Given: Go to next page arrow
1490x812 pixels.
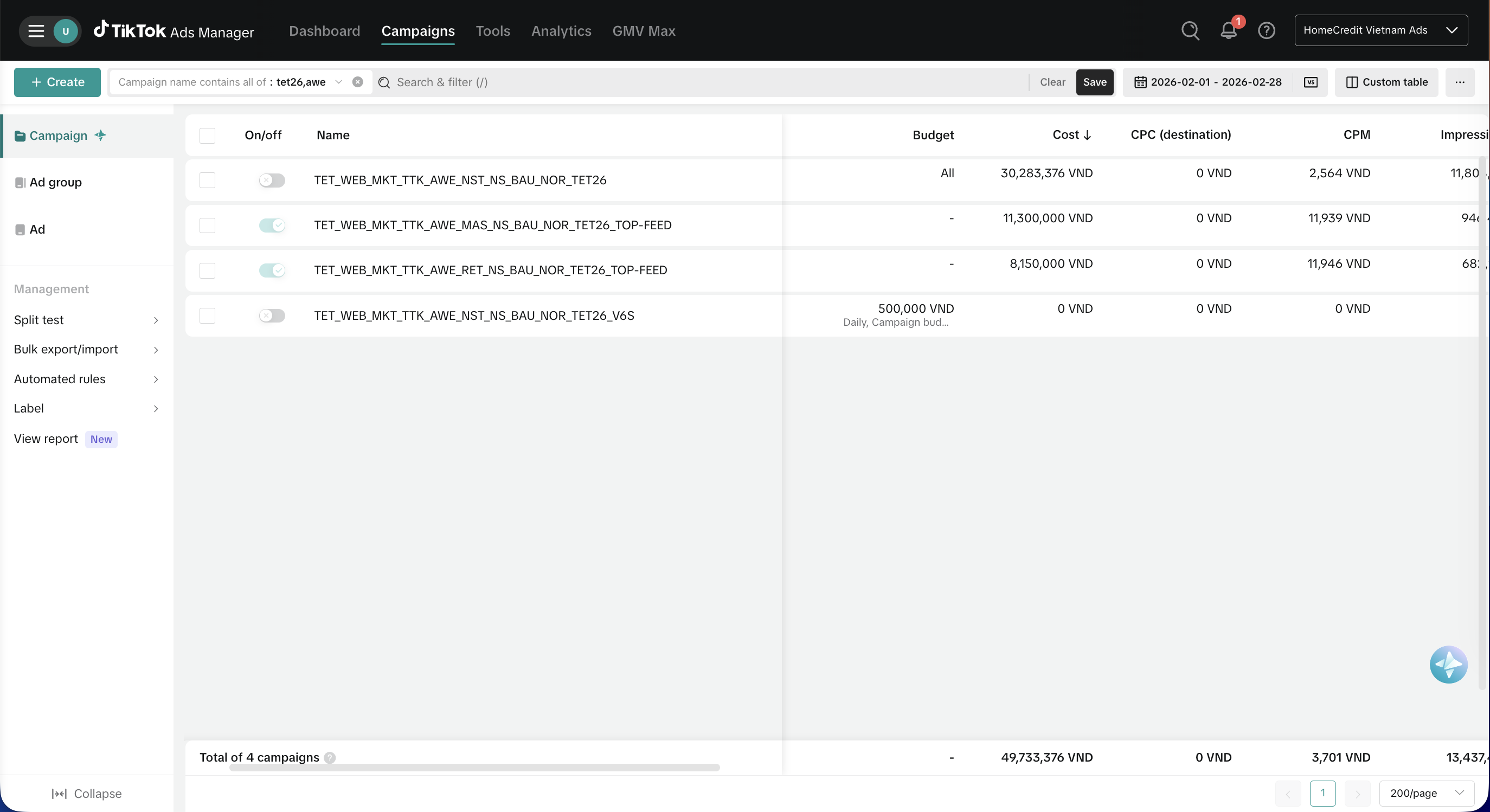Looking at the screenshot, I should pyautogui.click(x=1357, y=794).
